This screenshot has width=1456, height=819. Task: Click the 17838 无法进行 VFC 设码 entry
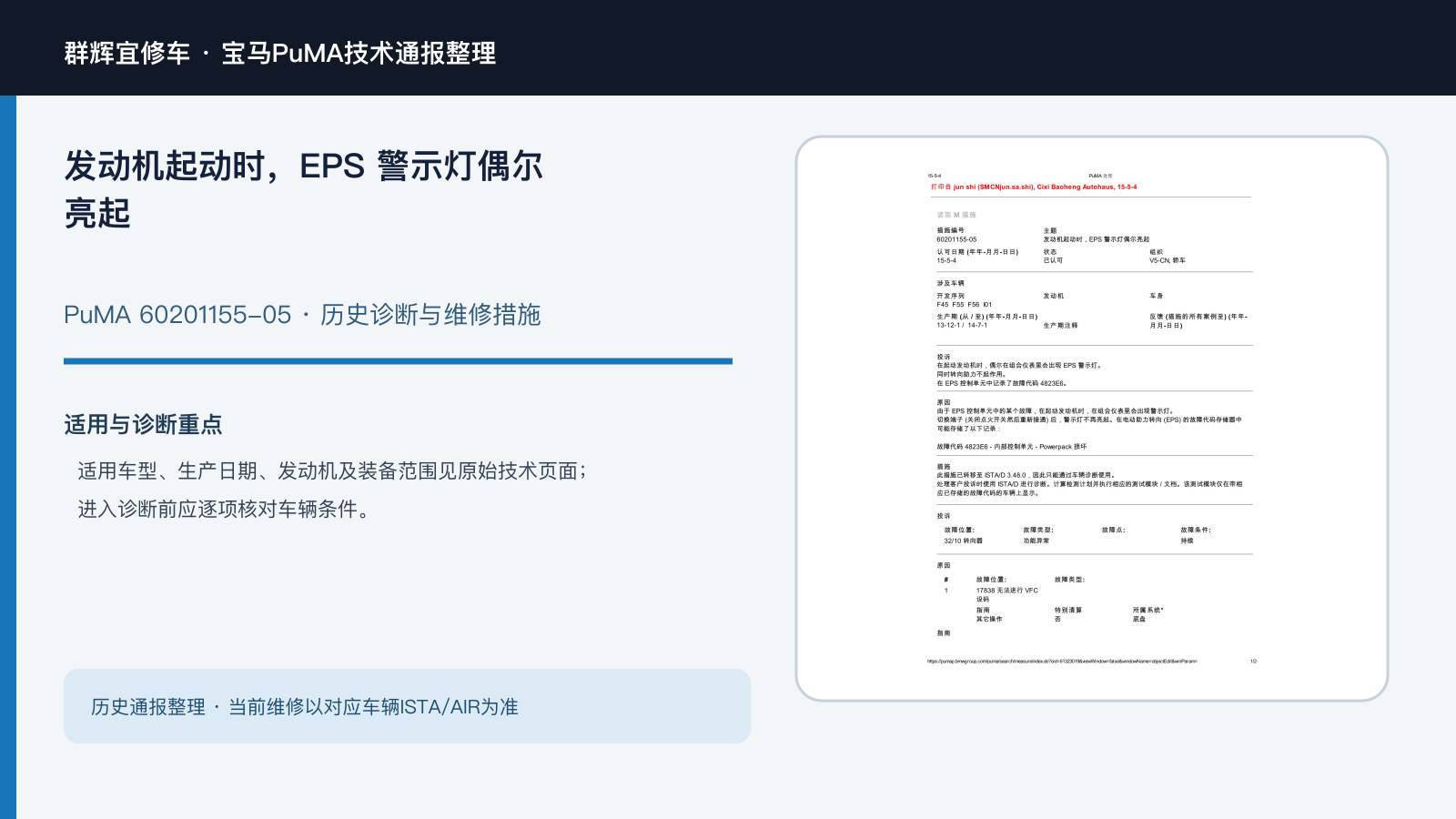pos(1007,594)
